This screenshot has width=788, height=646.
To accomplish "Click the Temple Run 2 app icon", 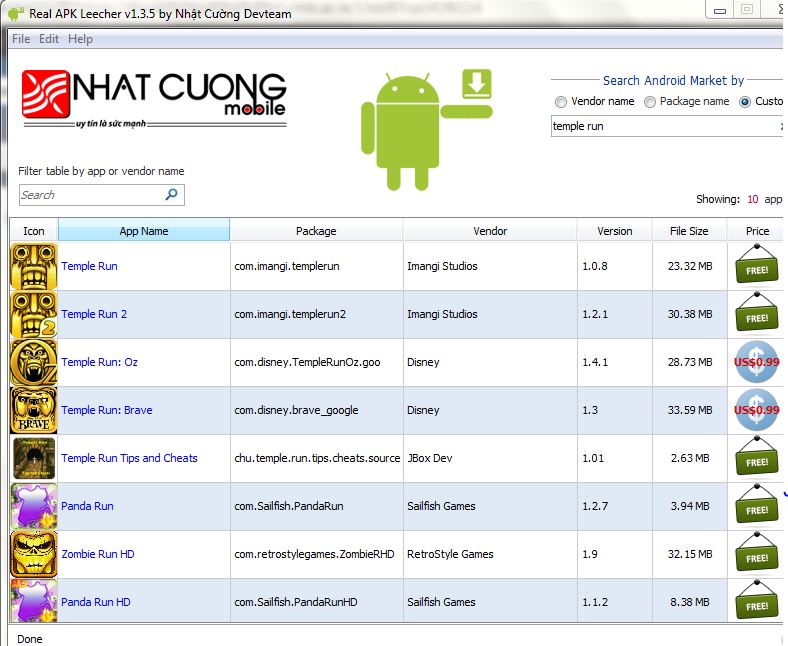I will coord(34,314).
